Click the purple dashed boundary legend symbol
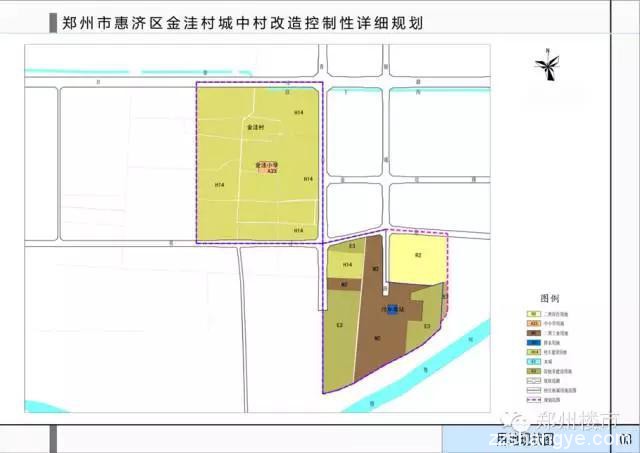Image resolution: width=640 pixels, height=453 pixels. pyautogui.click(x=533, y=400)
